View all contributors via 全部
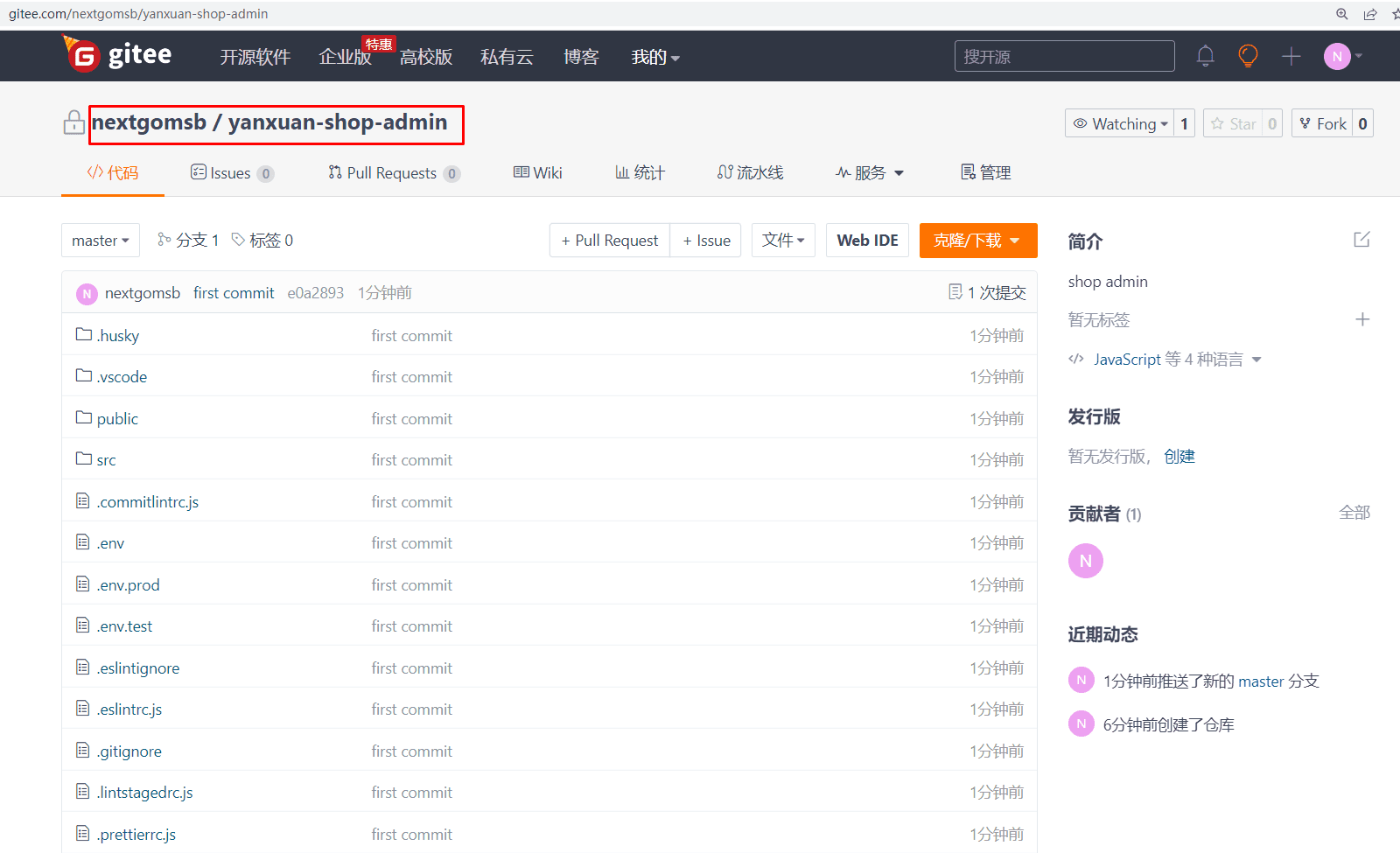This screenshot has width=1400, height=853. coord(1354,513)
